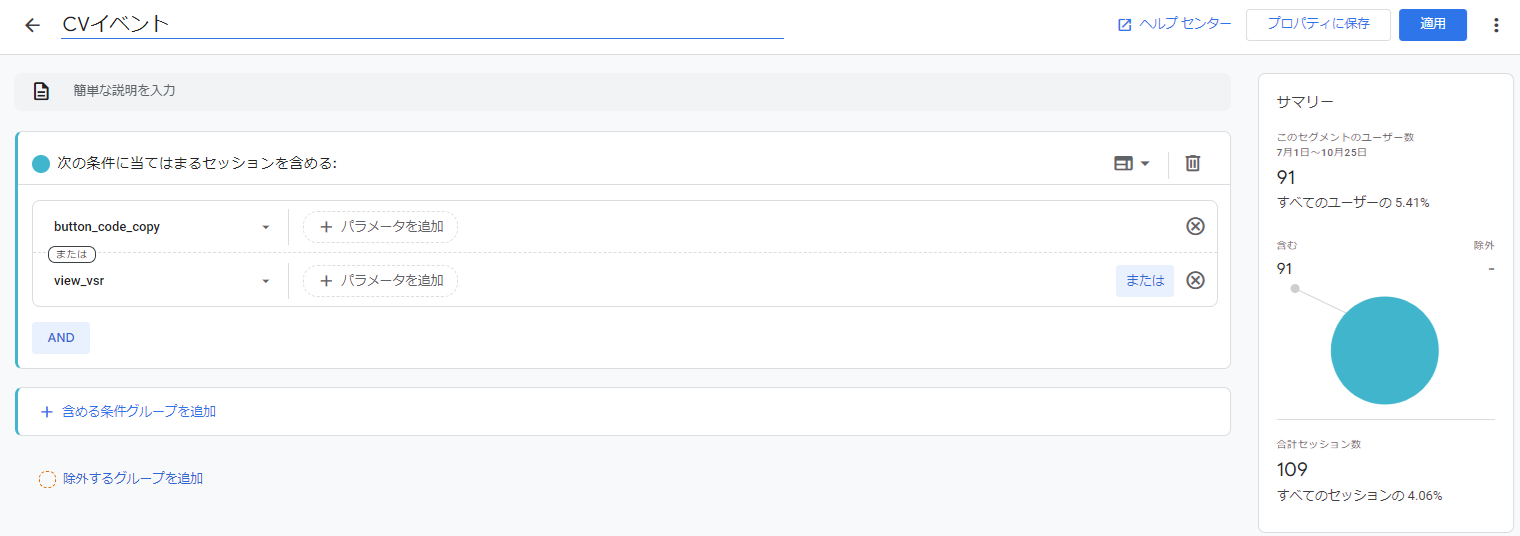This screenshot has width=1520, height=536.
Task: Click the description document icon
Action: point(41,91)
